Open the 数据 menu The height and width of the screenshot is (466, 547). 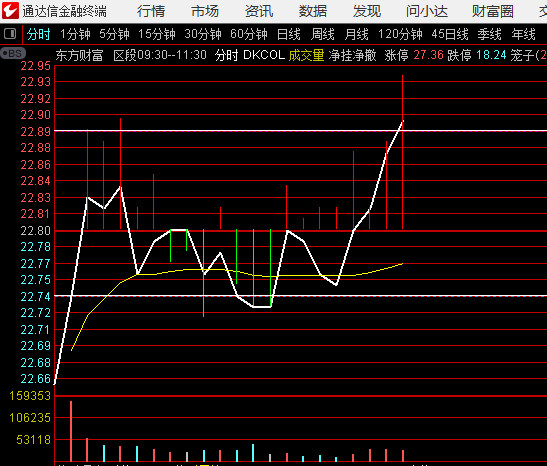313,11
